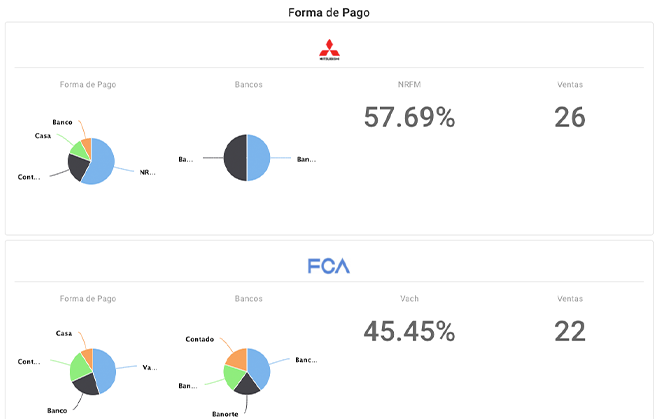Image resolution: width=660 pixels, height=419 pixels.
Task: Select the blue slice in the FCA Bancos pie
Action: 259,367
